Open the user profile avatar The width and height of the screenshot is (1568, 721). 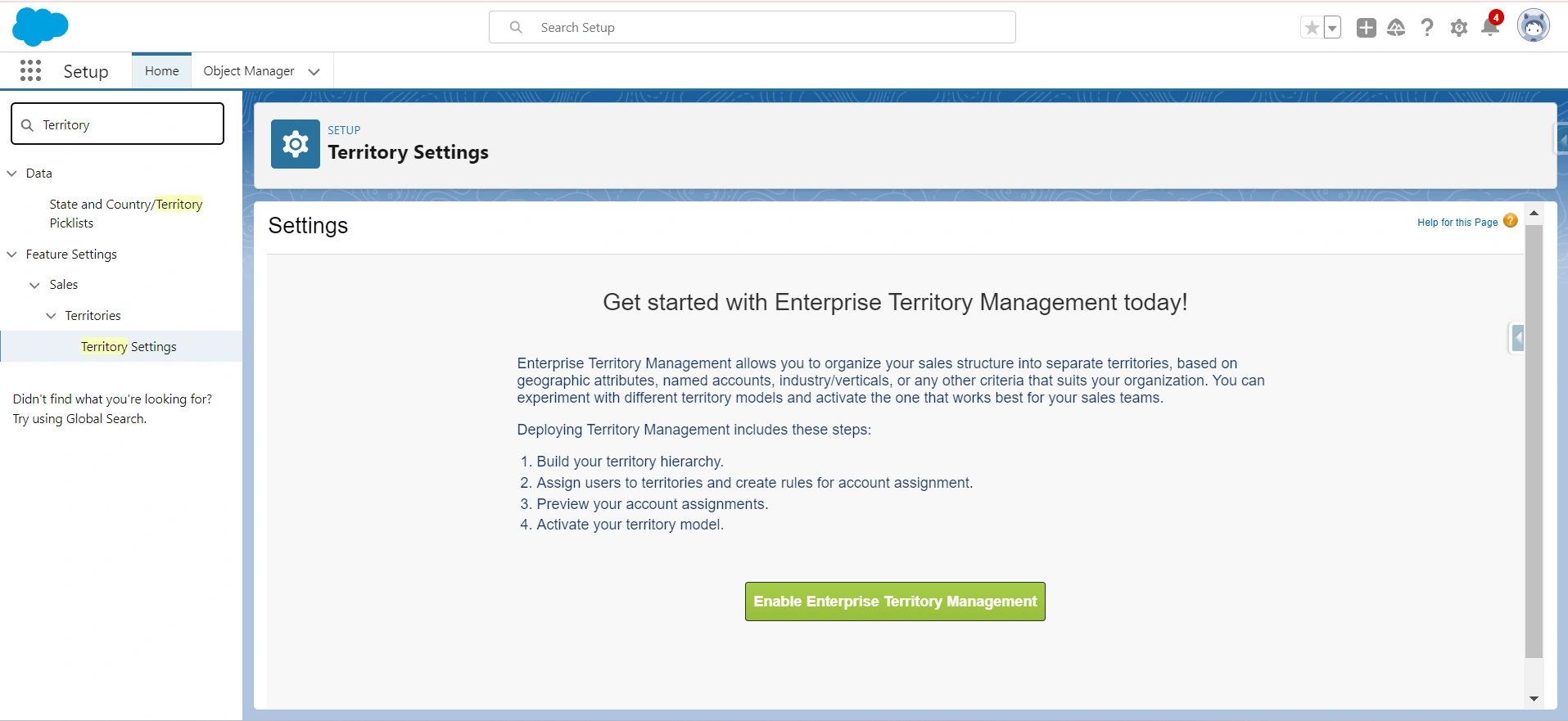pyautogui.click(x=1533, y=26)
